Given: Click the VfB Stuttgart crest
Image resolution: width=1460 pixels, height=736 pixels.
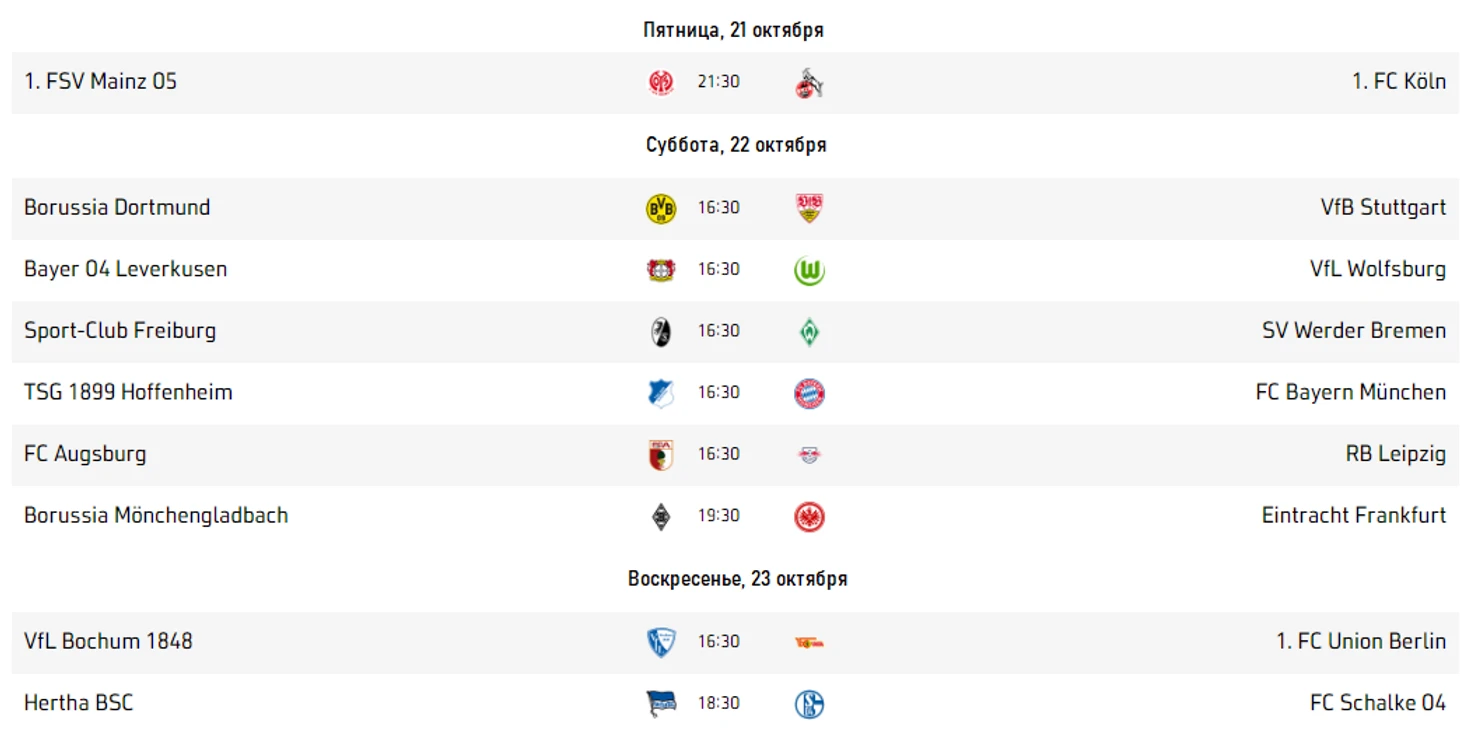Looking at the screenshot, I should 809,208.
